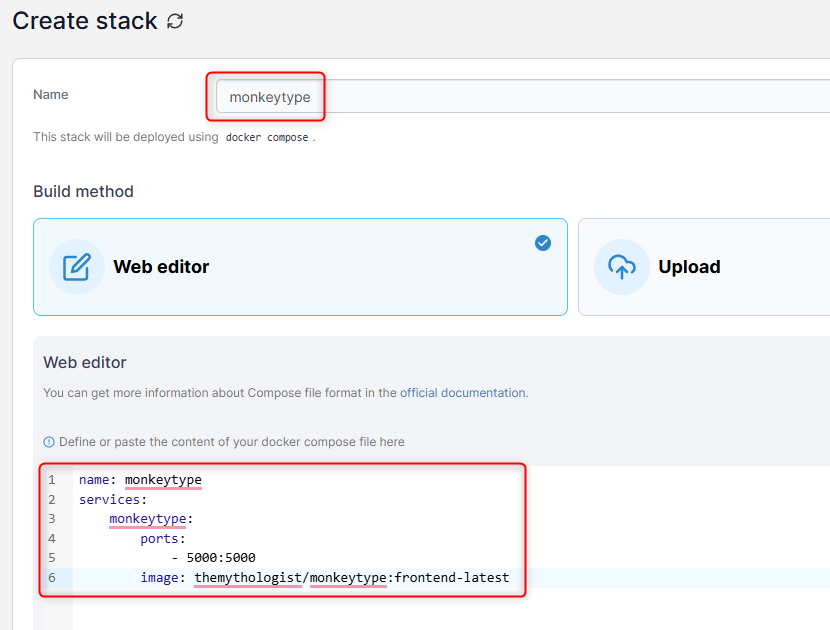Click the blue checkmark on Web editor card
Viewport: 830px width, 630px height.
click(x=543, y=242)
